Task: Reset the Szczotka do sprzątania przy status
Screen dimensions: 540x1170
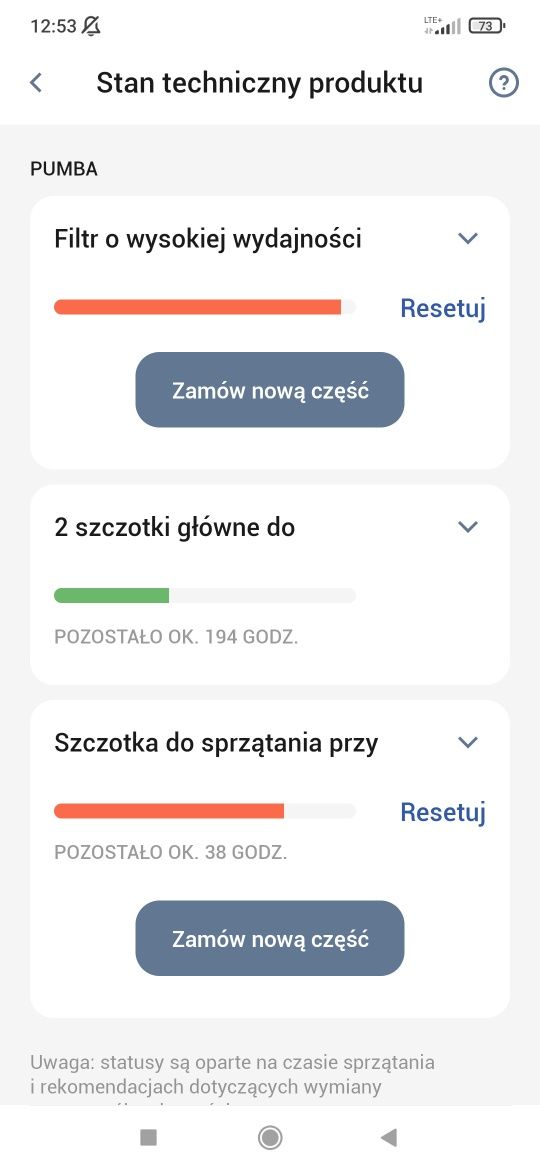Action: (x=443, y=812)
